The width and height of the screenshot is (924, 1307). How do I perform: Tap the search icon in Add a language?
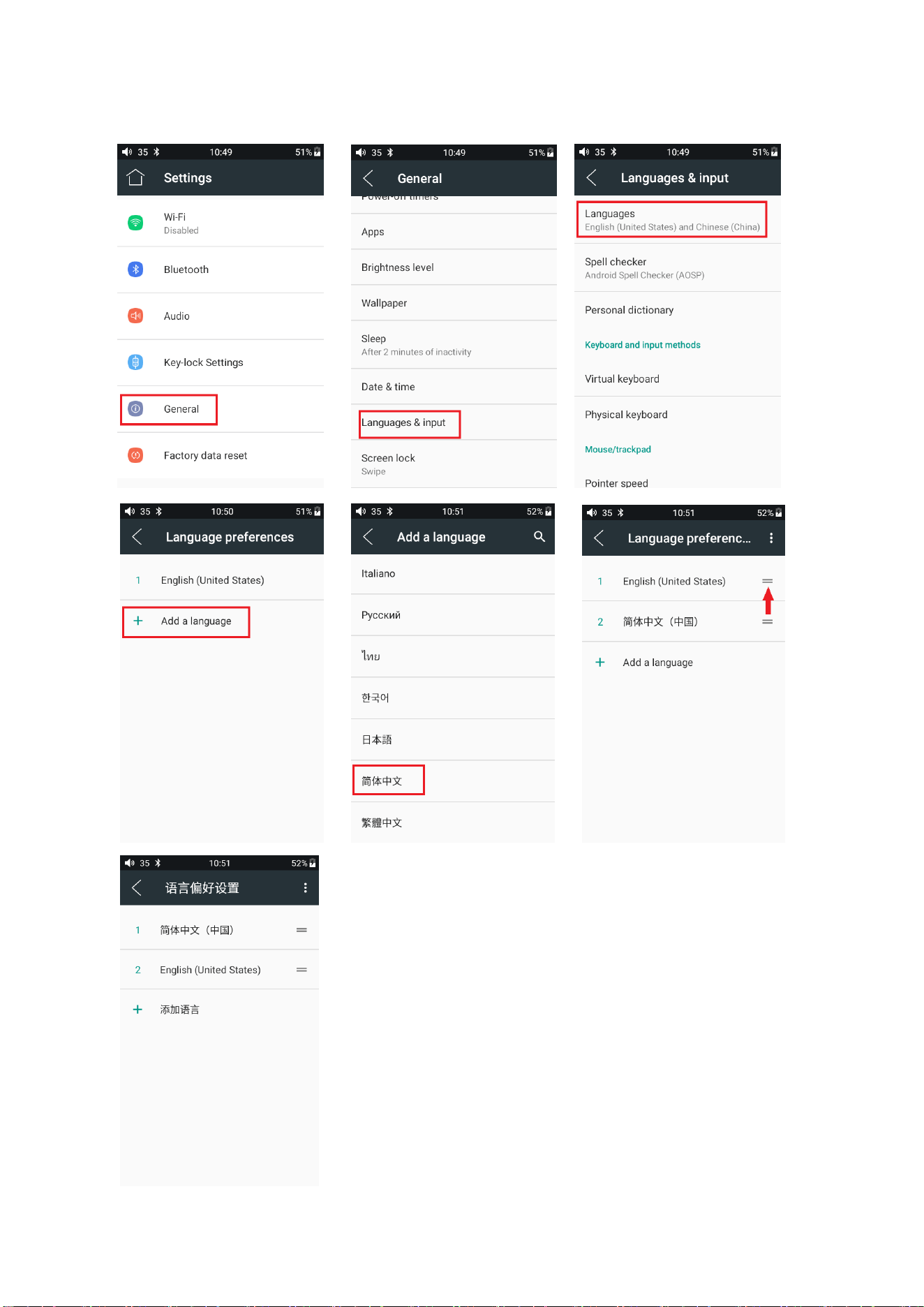pos(539,536)
